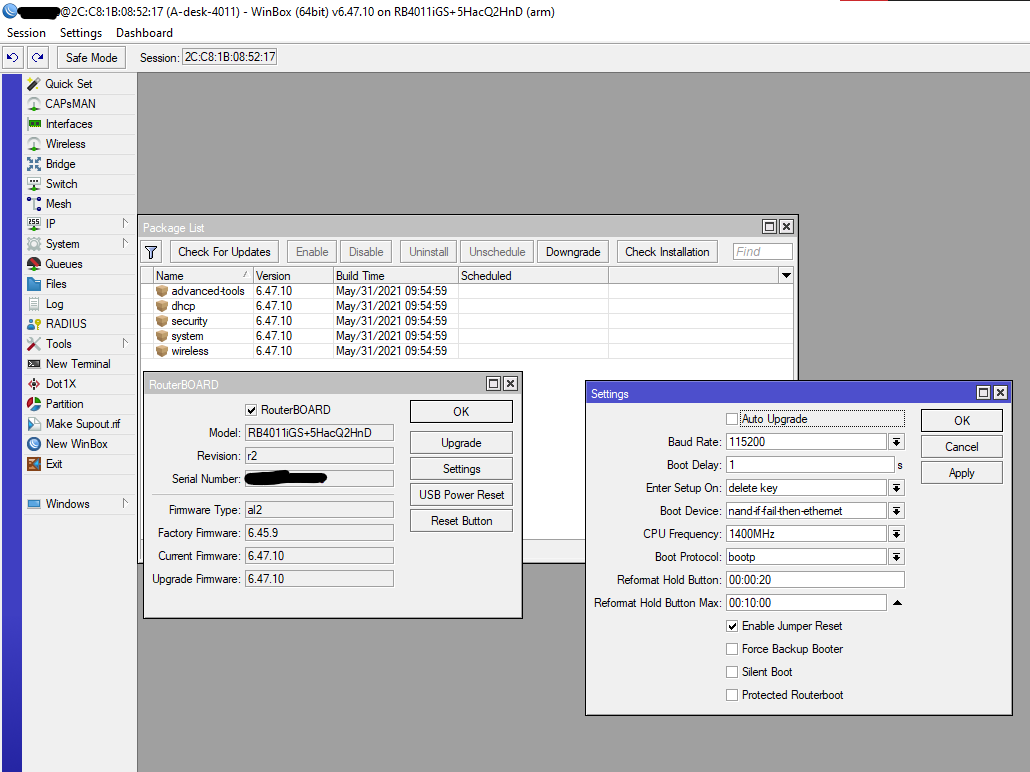Open Boot Protocol dropdown

(x=897, y=557)
